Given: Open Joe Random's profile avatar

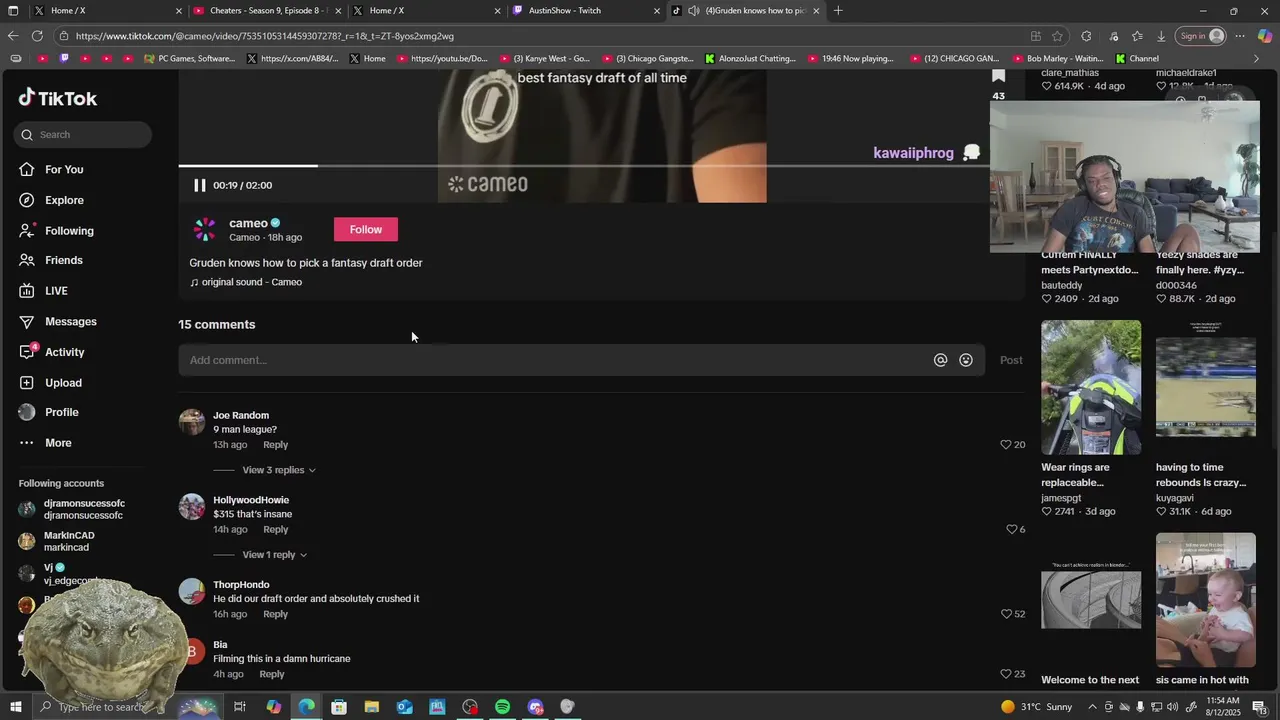Looking at the screenshot, I should point(192,422).
